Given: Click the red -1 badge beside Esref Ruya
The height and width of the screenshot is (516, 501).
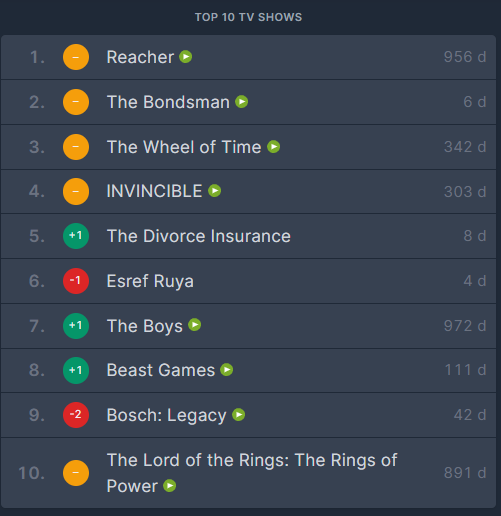Looking at the screenshot, I should (x=76, y=281).
